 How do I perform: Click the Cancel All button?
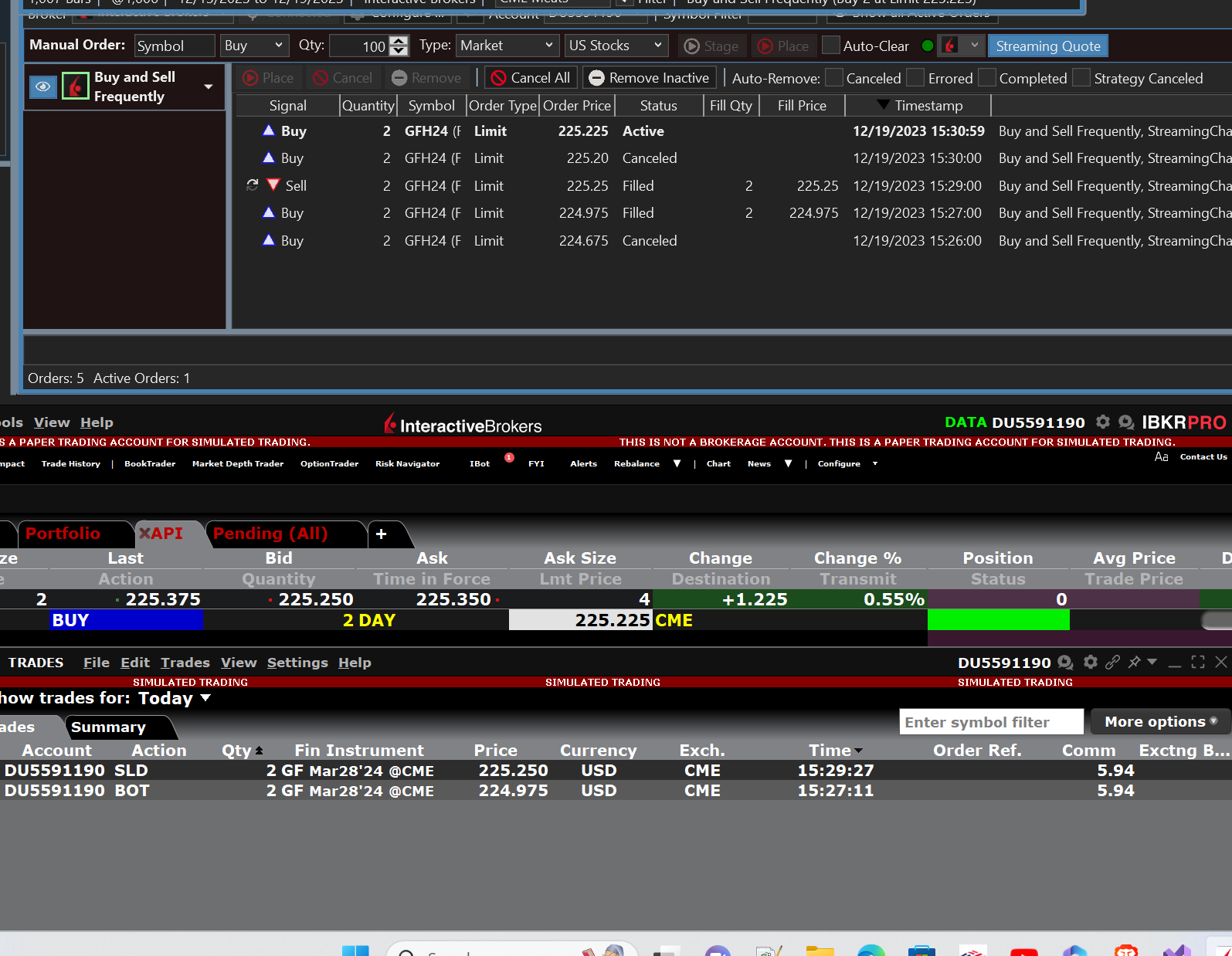pyautogui.click(x=531, y=78)
